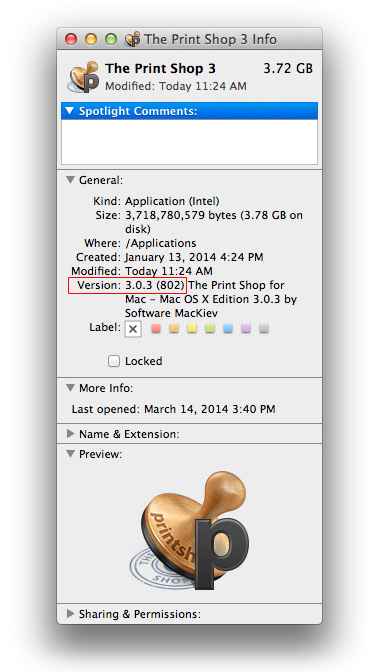
Task: Clear the label with the X swatch
Action: coord(133,329)
